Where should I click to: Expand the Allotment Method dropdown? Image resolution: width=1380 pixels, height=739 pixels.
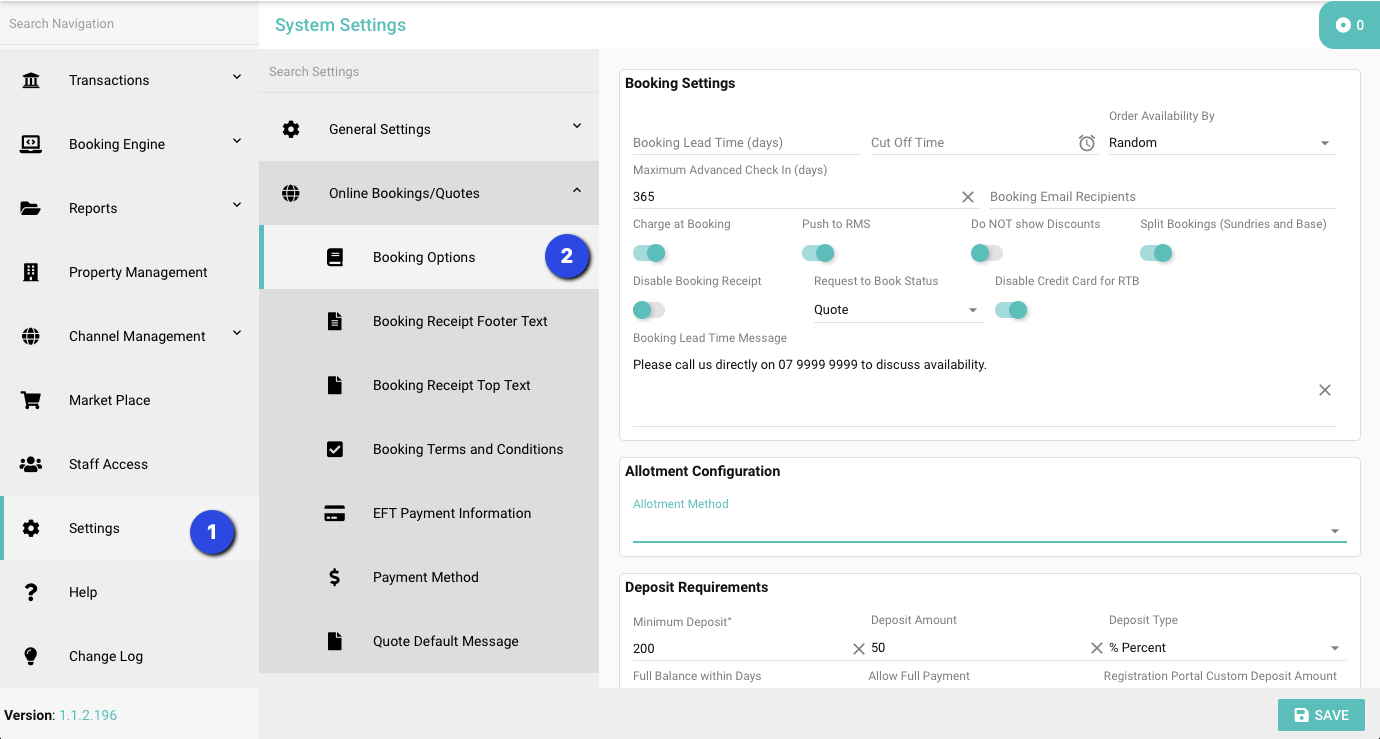point(988,530)
